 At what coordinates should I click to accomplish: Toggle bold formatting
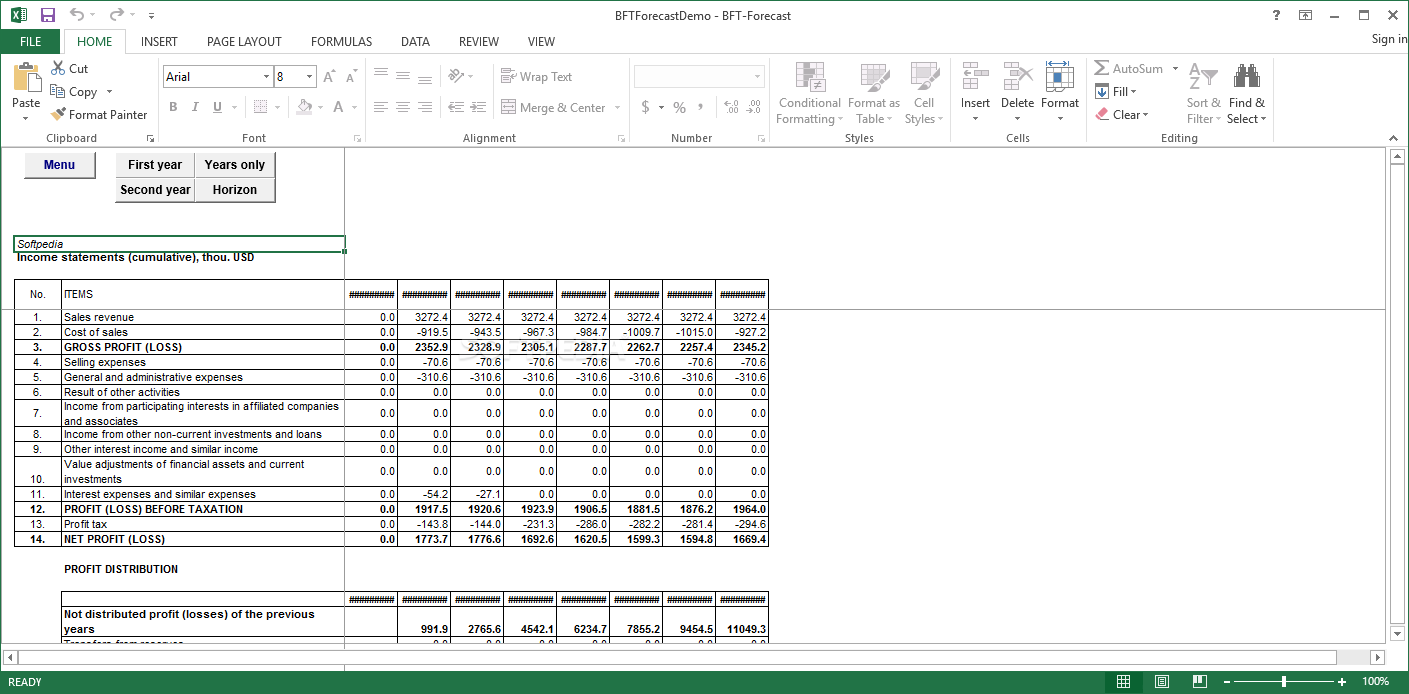click(x=173, y=107)
